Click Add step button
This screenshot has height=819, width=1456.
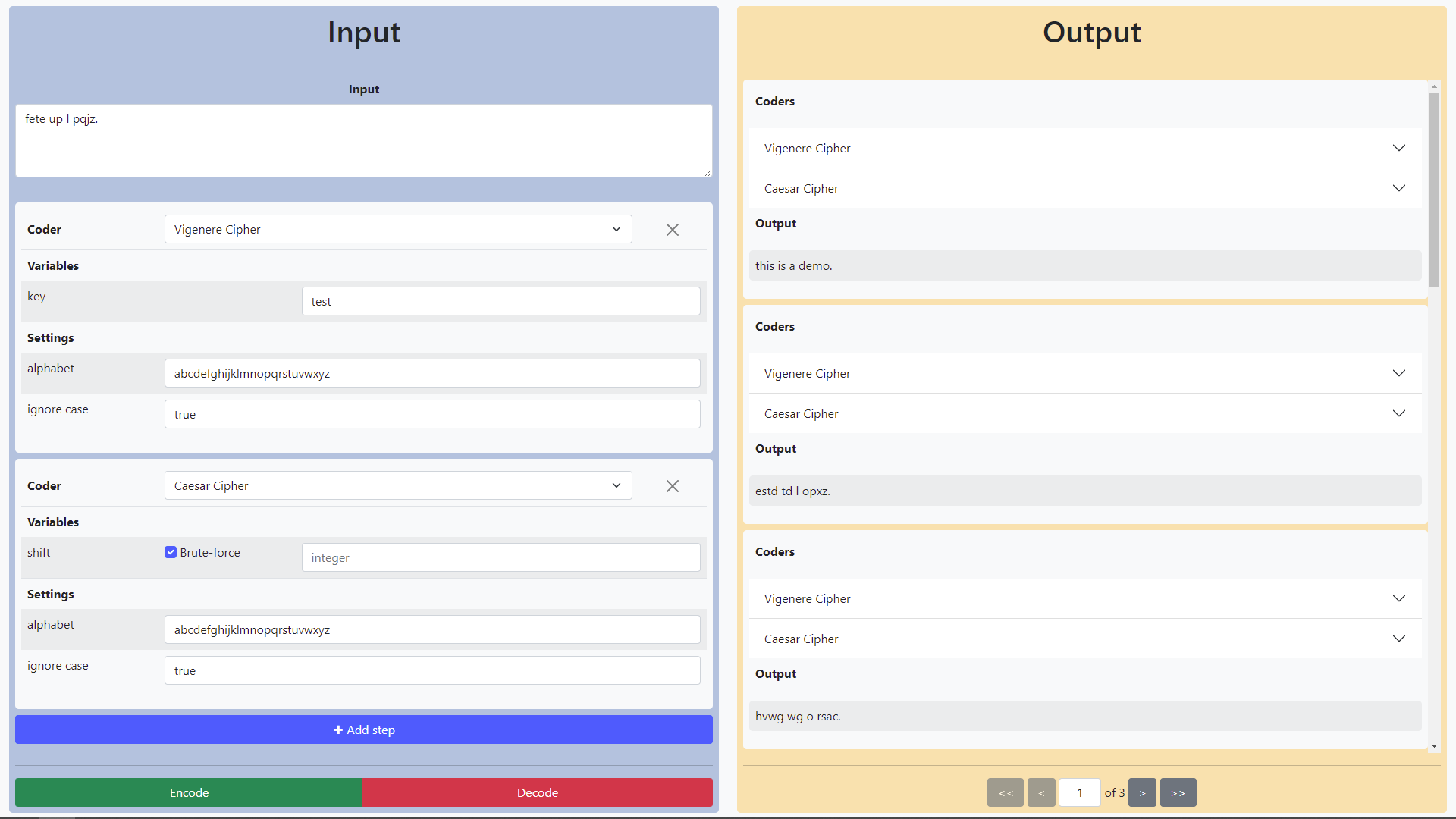pyautogui.click(x=364, y=729)
